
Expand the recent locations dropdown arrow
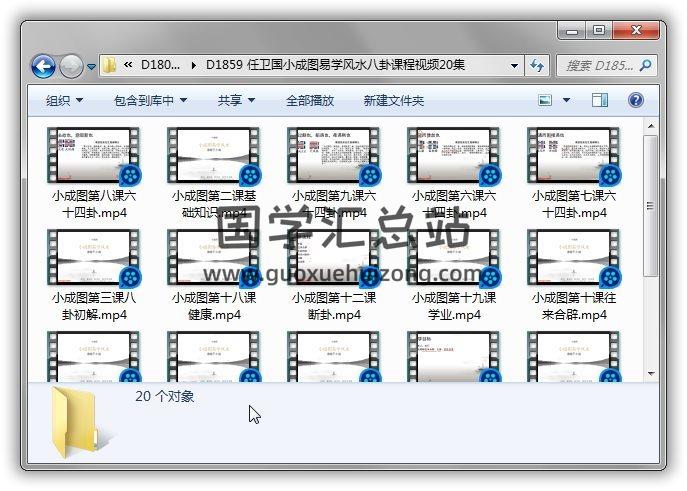92,67
